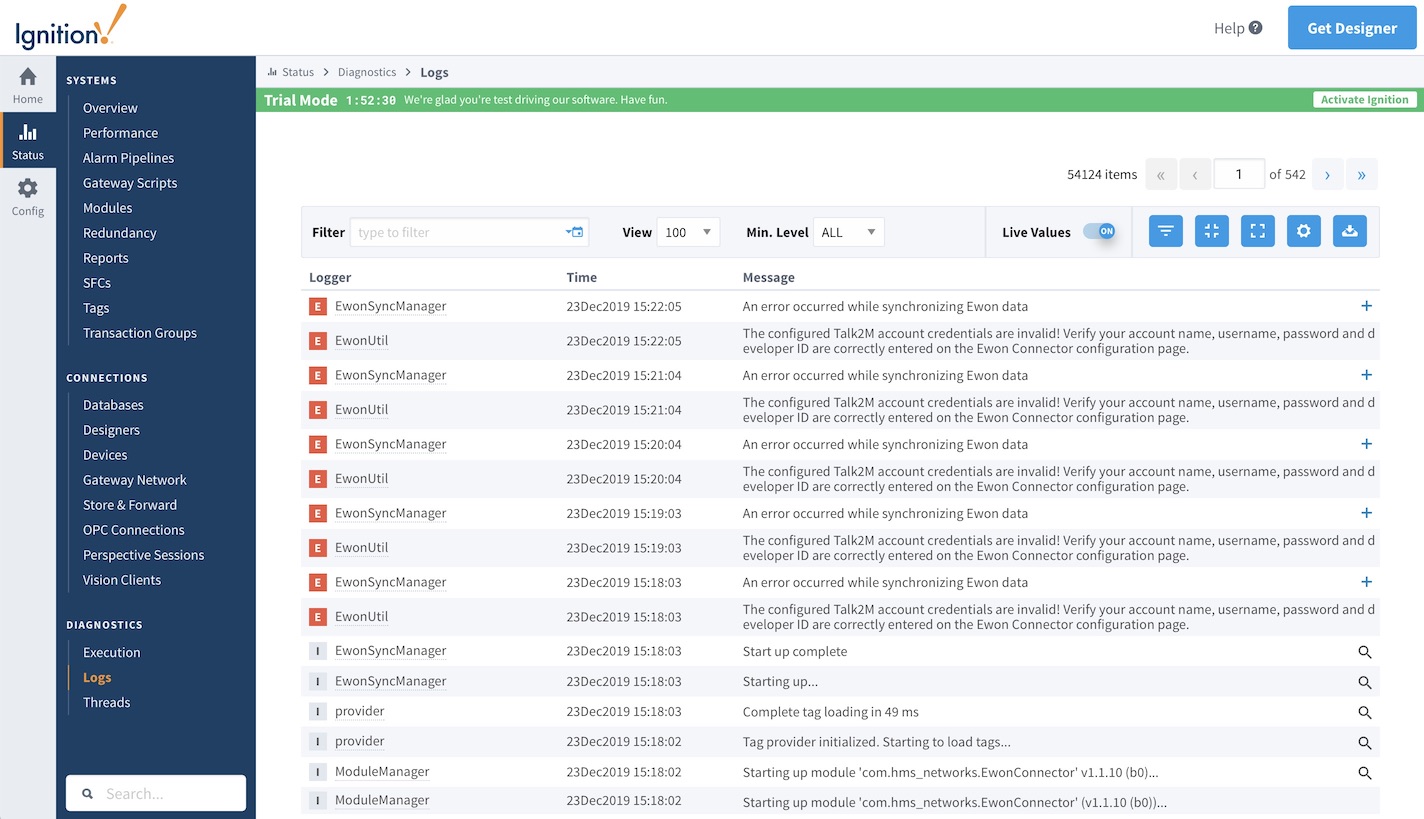Expand EwonSyncManager error at 15:21:04
1424x819 pixels.
(1366, 375)
